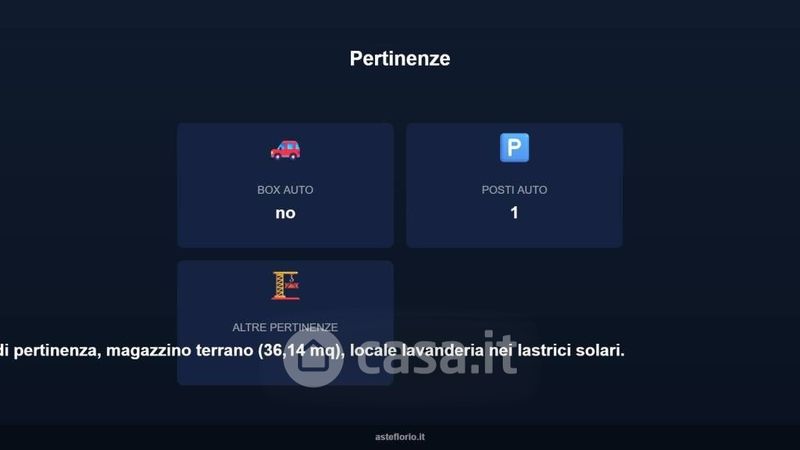800x450 pixels.
Task: Click the BOX AUTO label
Action: (285, 190)
